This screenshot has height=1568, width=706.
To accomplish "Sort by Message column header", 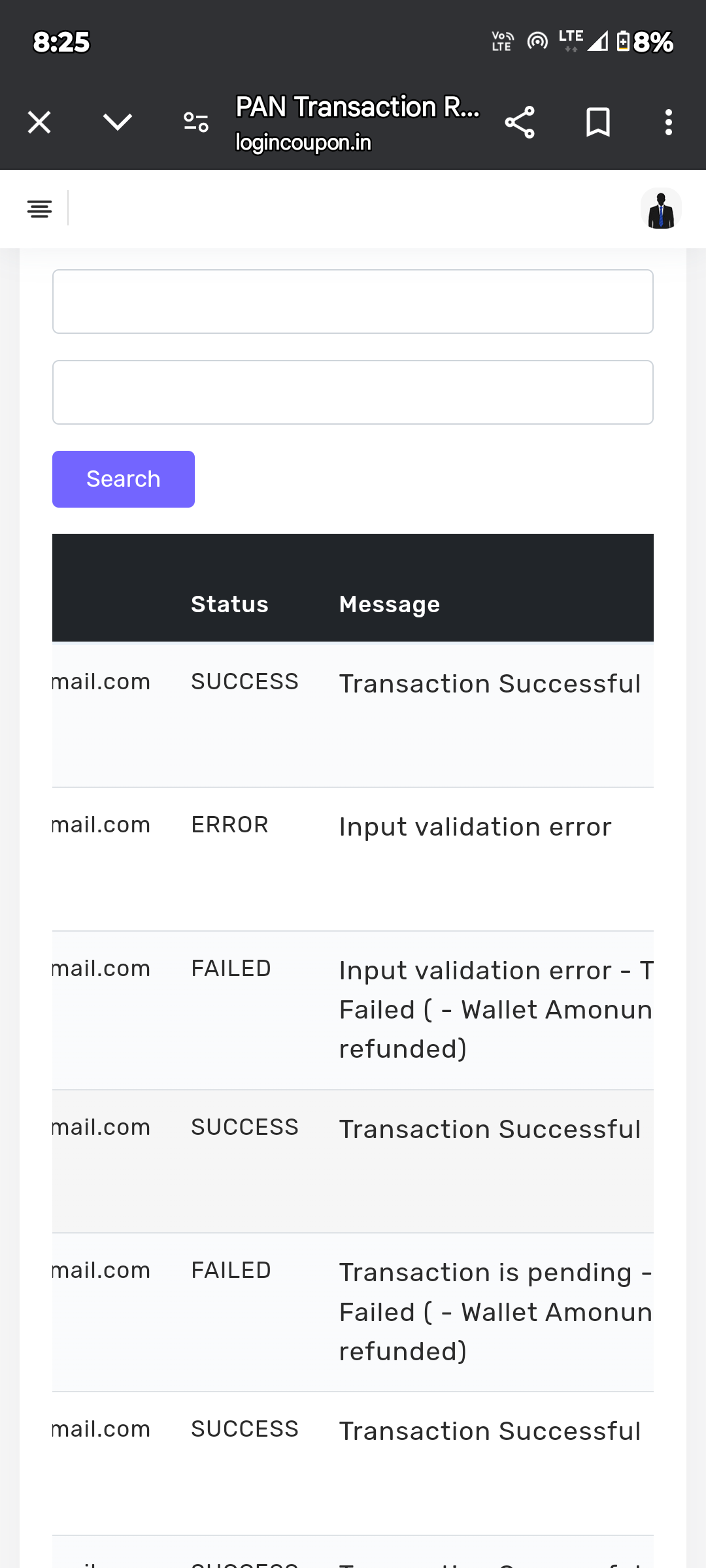I will click(390, 604).
